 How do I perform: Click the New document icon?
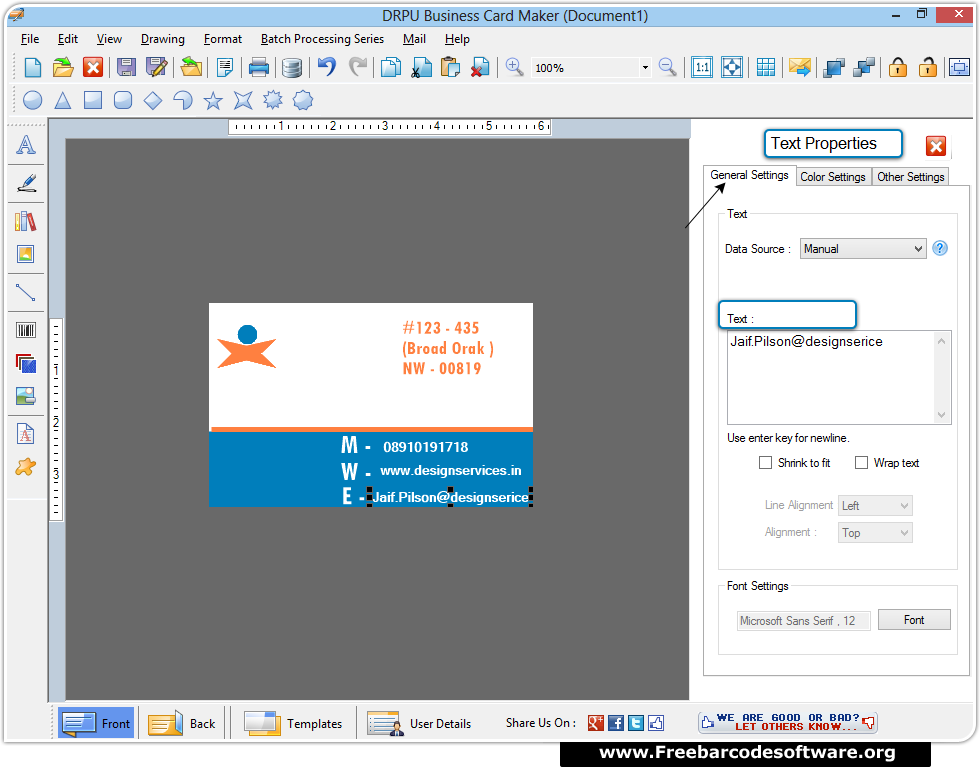(x=32, y=68)
